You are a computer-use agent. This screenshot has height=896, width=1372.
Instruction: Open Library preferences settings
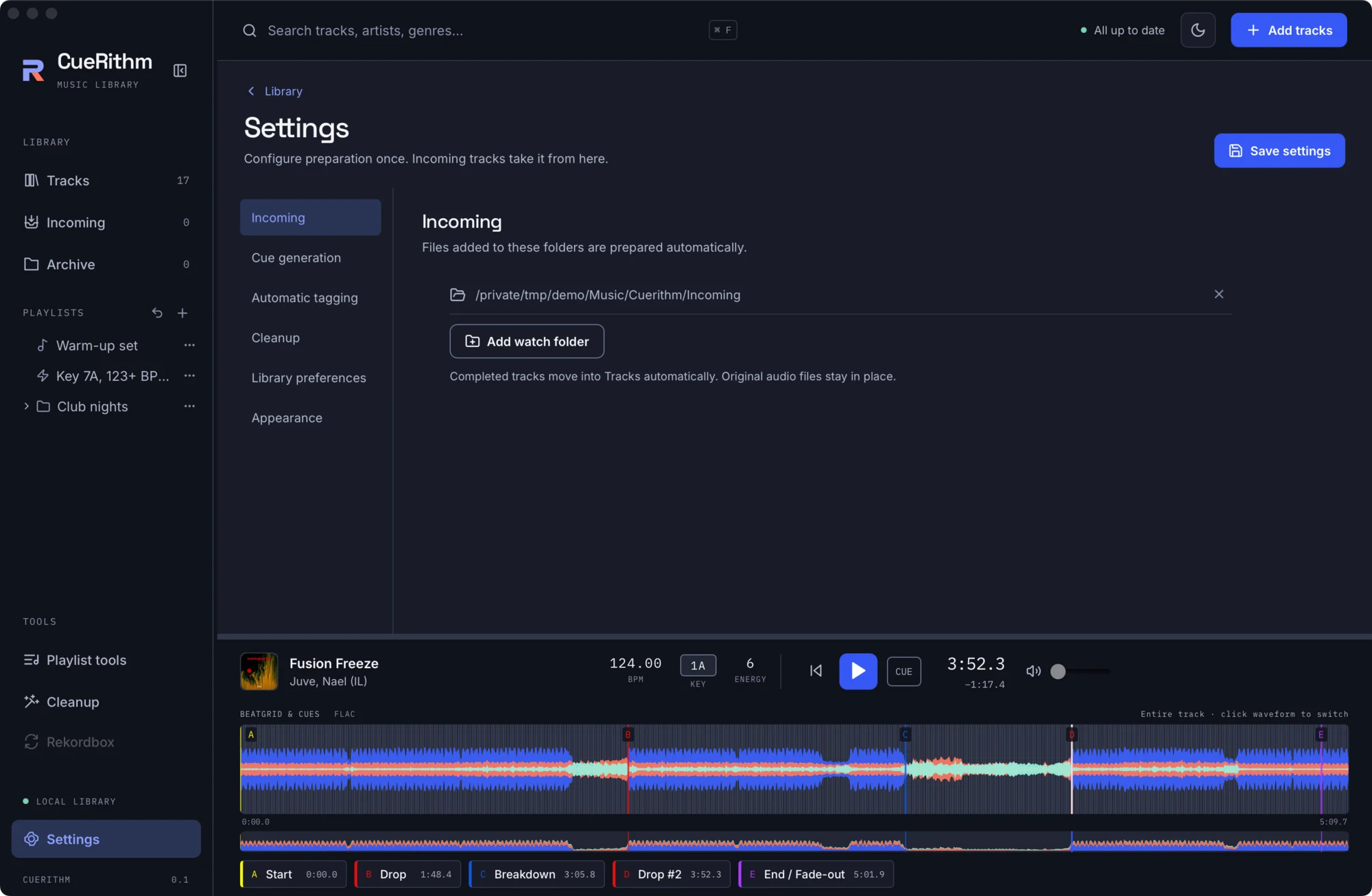click(x=310, y=378)
